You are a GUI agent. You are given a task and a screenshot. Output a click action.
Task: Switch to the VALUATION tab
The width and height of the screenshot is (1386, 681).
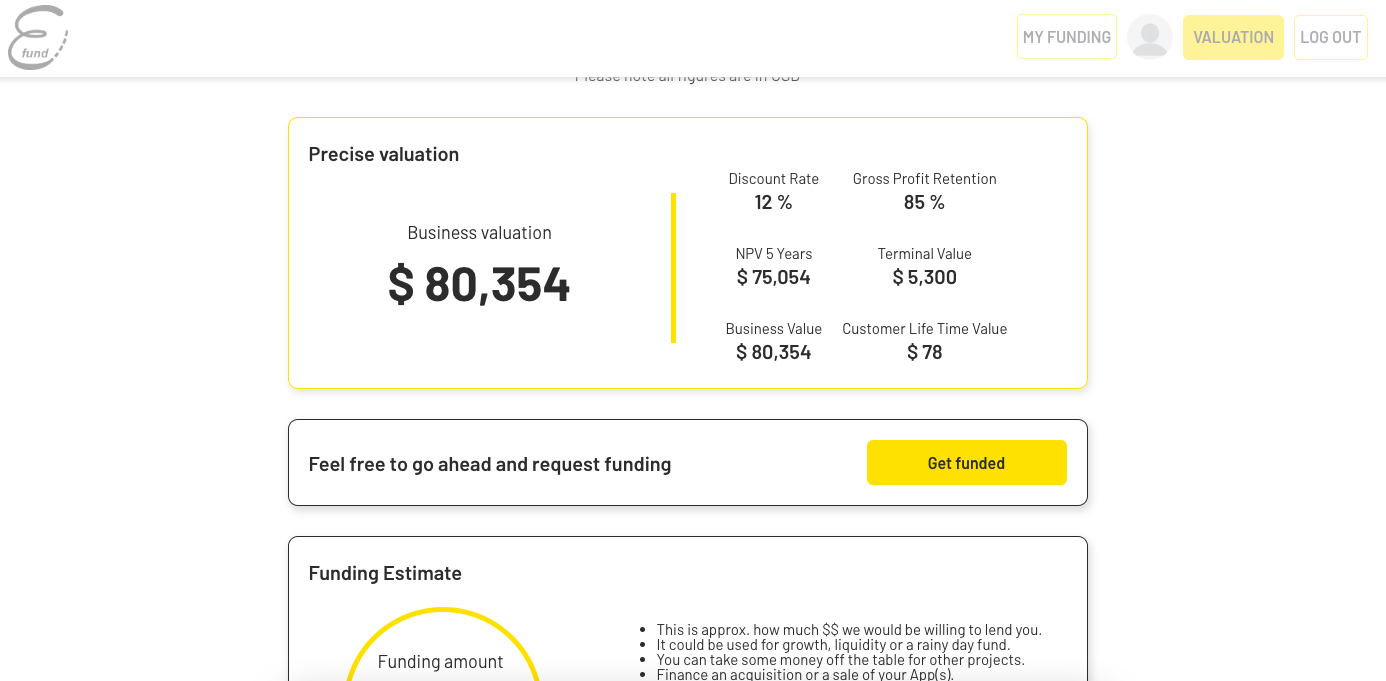[x=1233, y=37]
